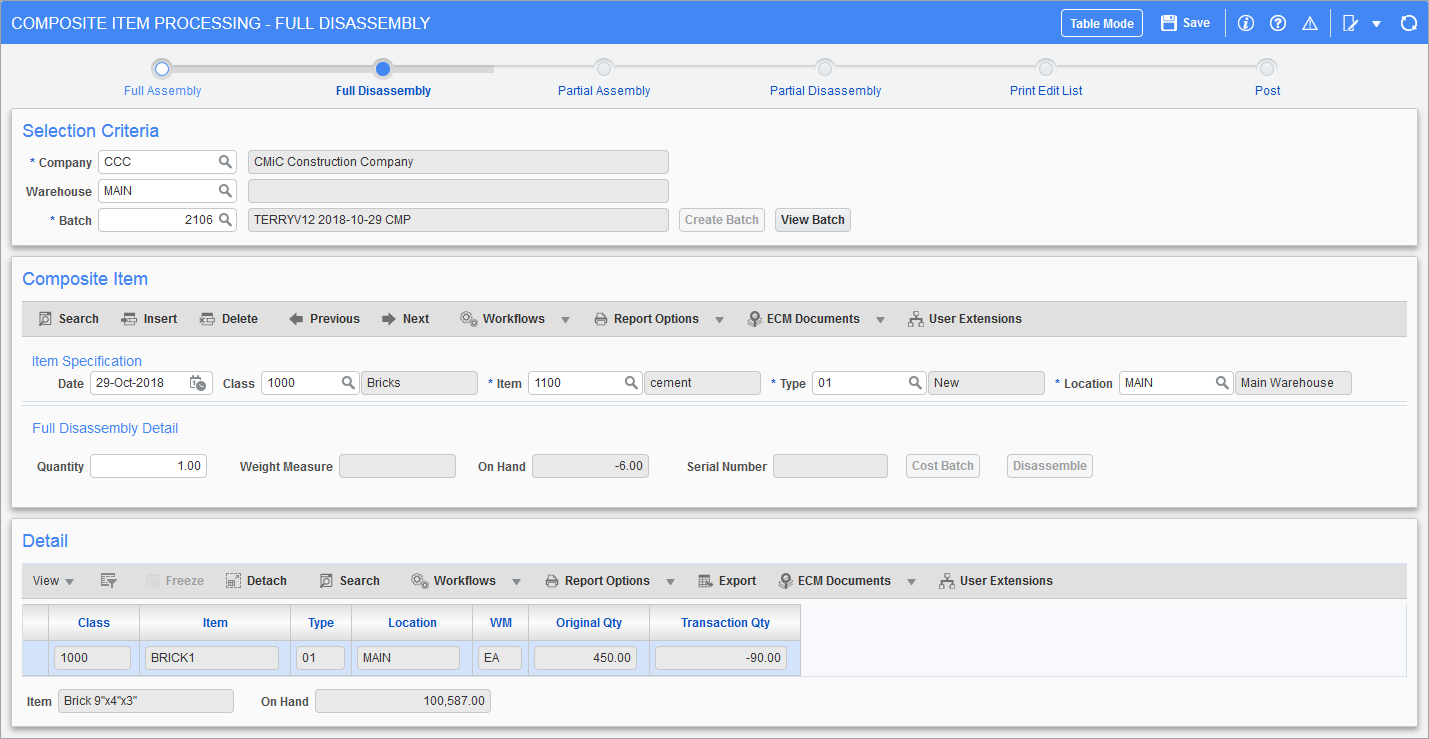The width and height of the screenshot is (1429, 739).
Task: Open Batch lookup magnifier
Action: coord(226,220)
